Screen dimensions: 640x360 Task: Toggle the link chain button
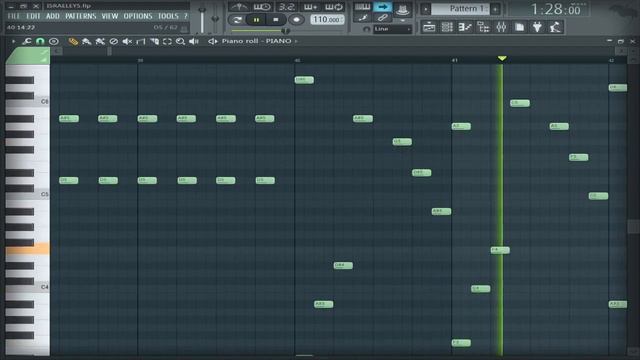(382, 18)
